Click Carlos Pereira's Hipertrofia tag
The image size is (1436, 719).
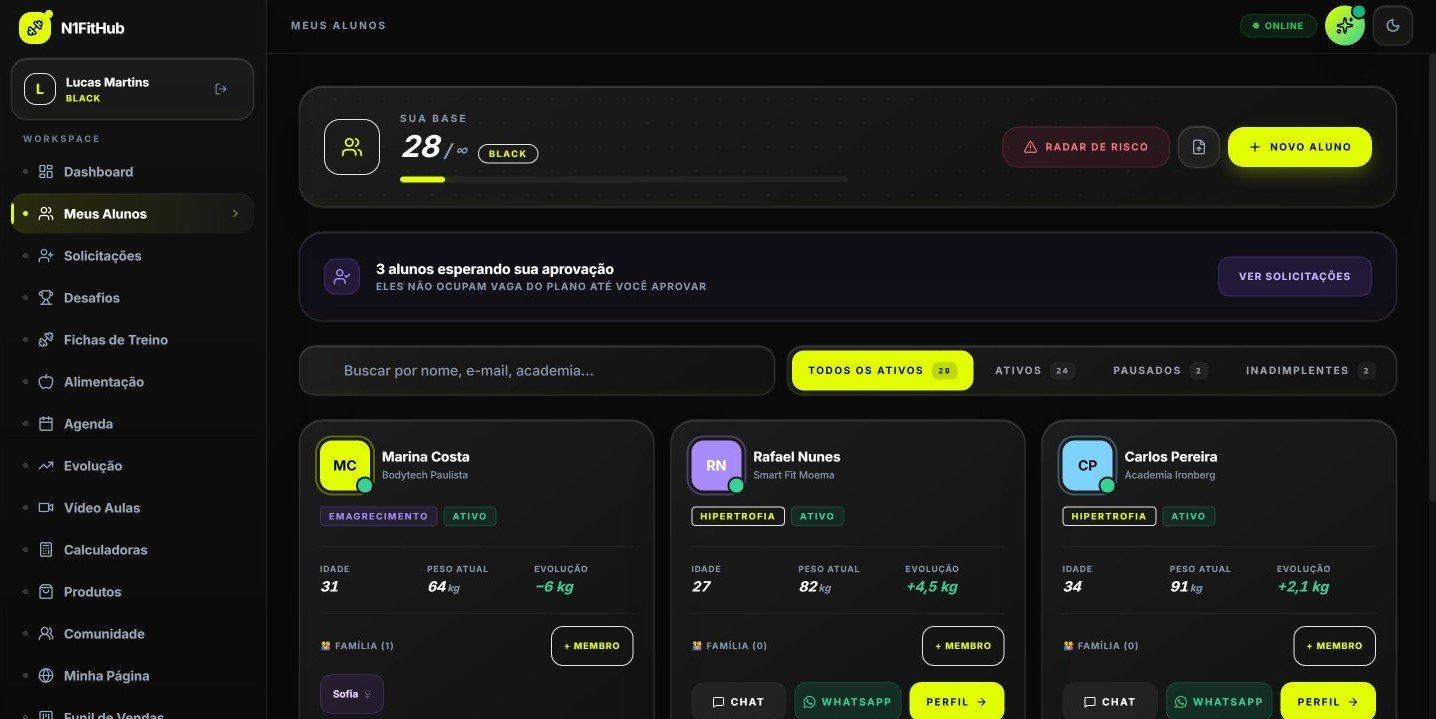[x=1109, y=517]
